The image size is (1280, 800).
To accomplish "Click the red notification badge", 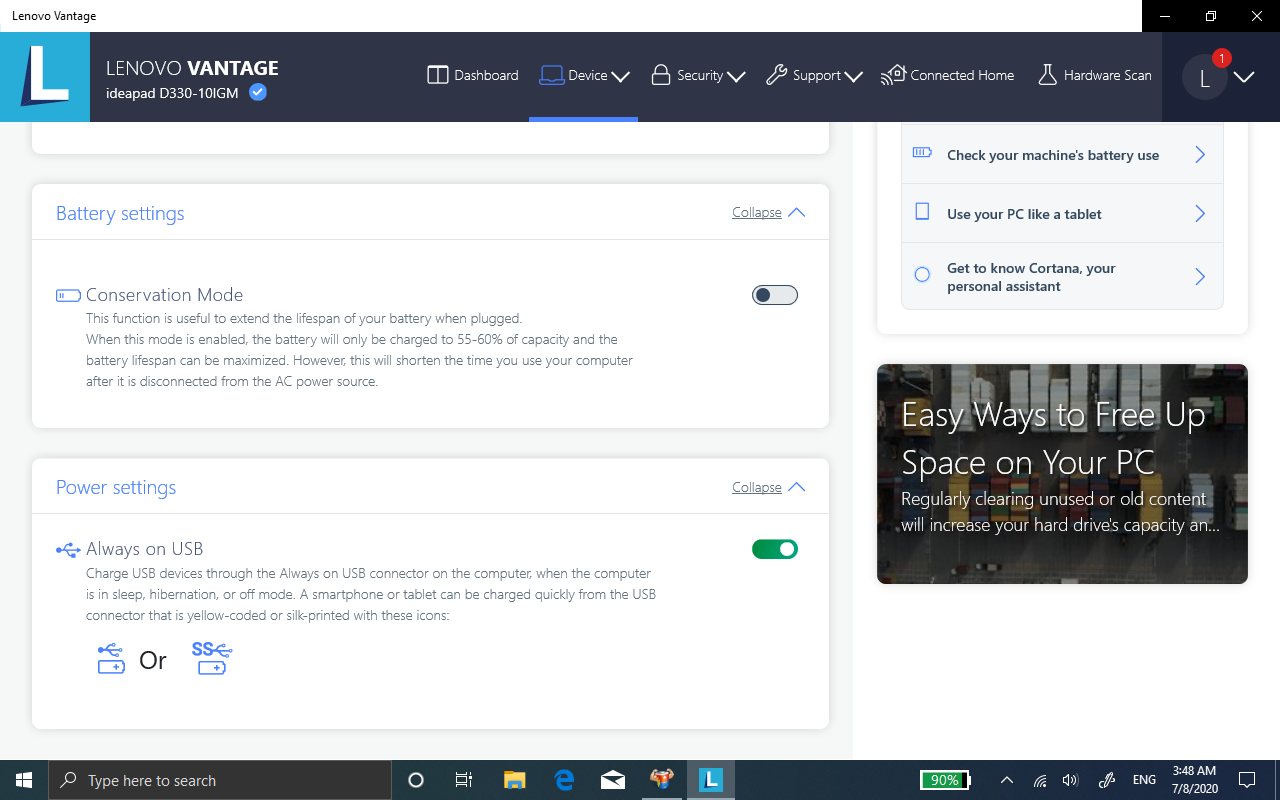I will coord(1221,58).
